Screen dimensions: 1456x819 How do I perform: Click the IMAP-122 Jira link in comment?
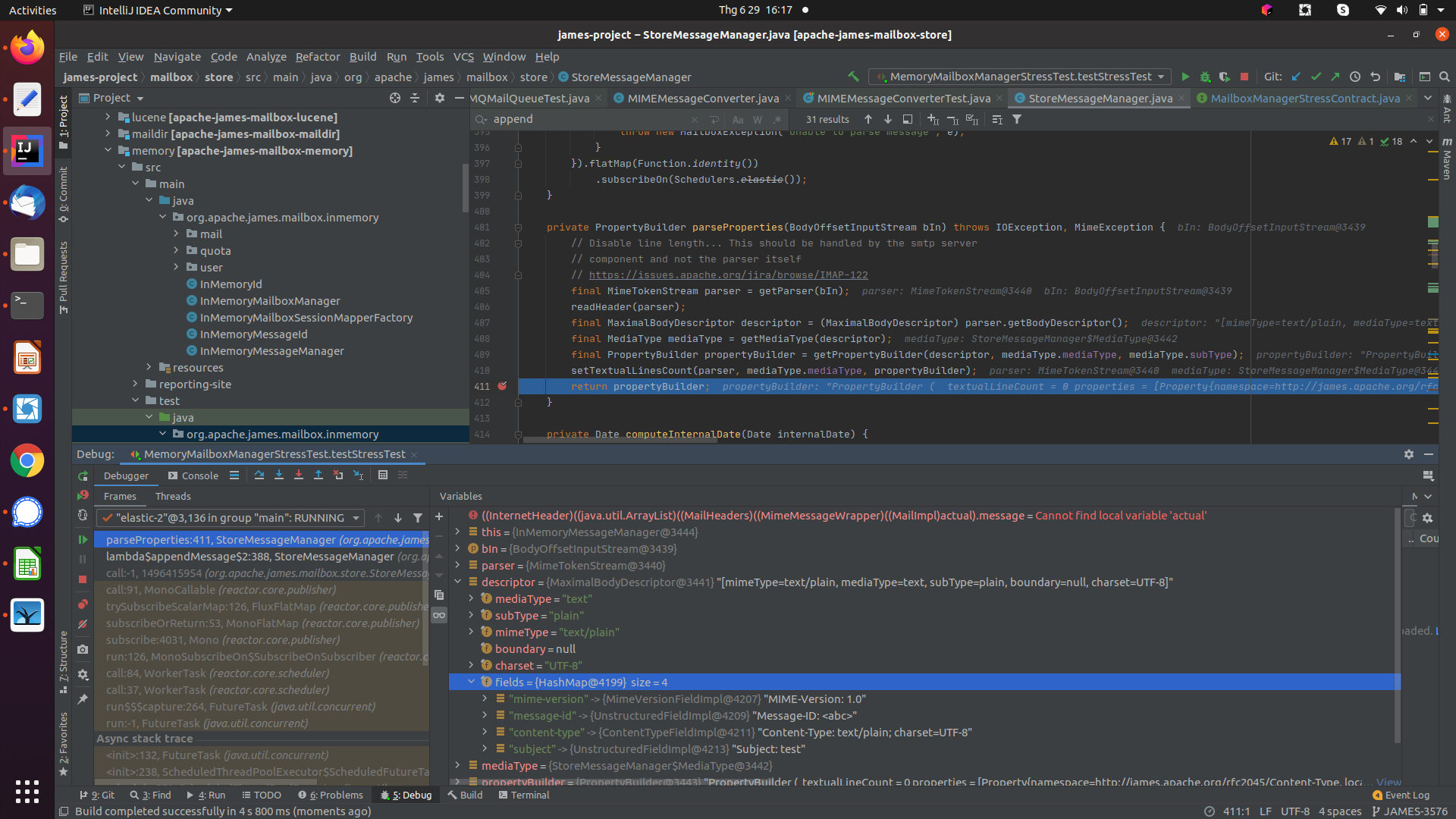point(728,275)
